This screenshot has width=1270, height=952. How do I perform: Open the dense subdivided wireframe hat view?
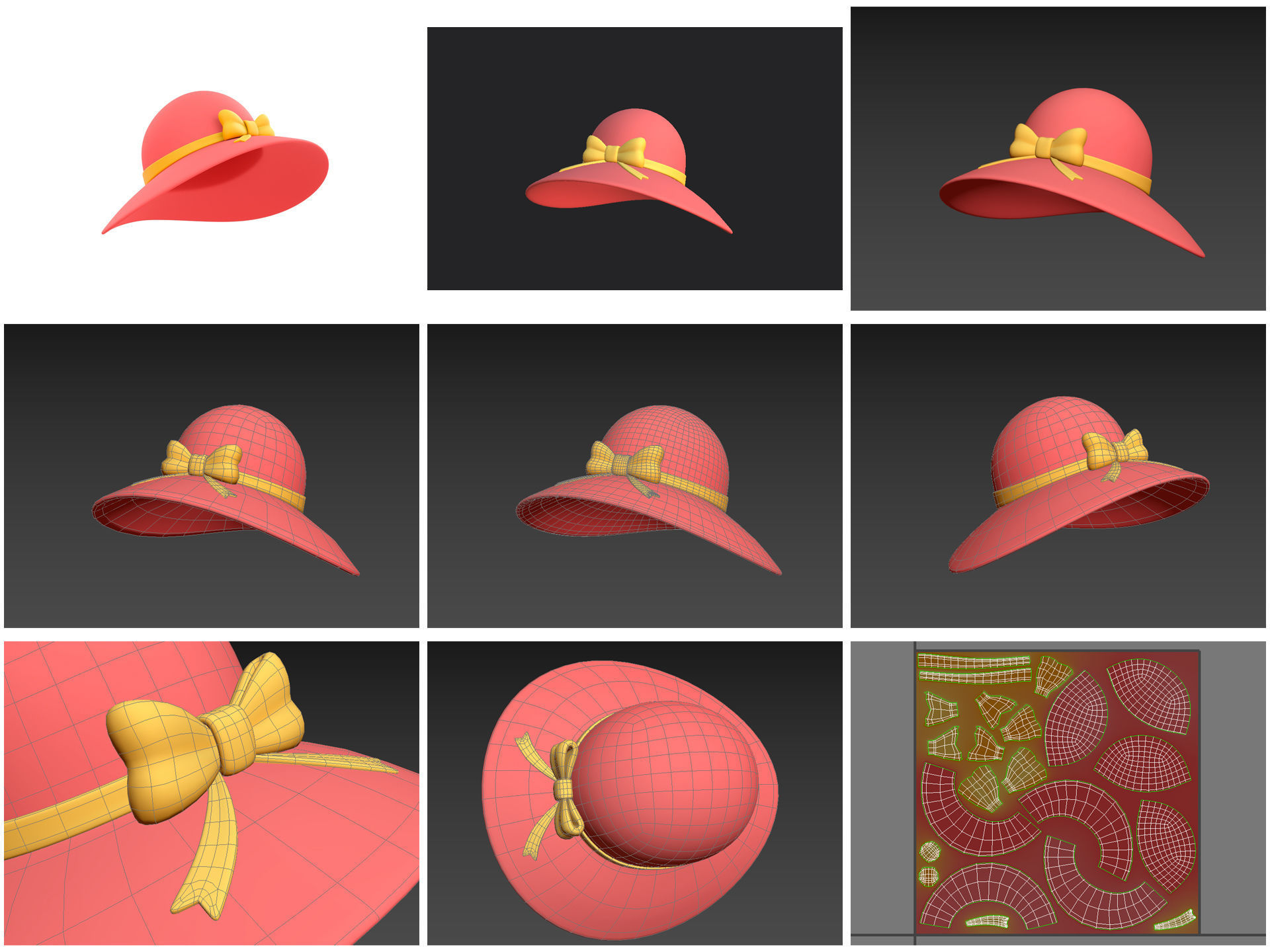pyautogui.click(x=635, y=476)
